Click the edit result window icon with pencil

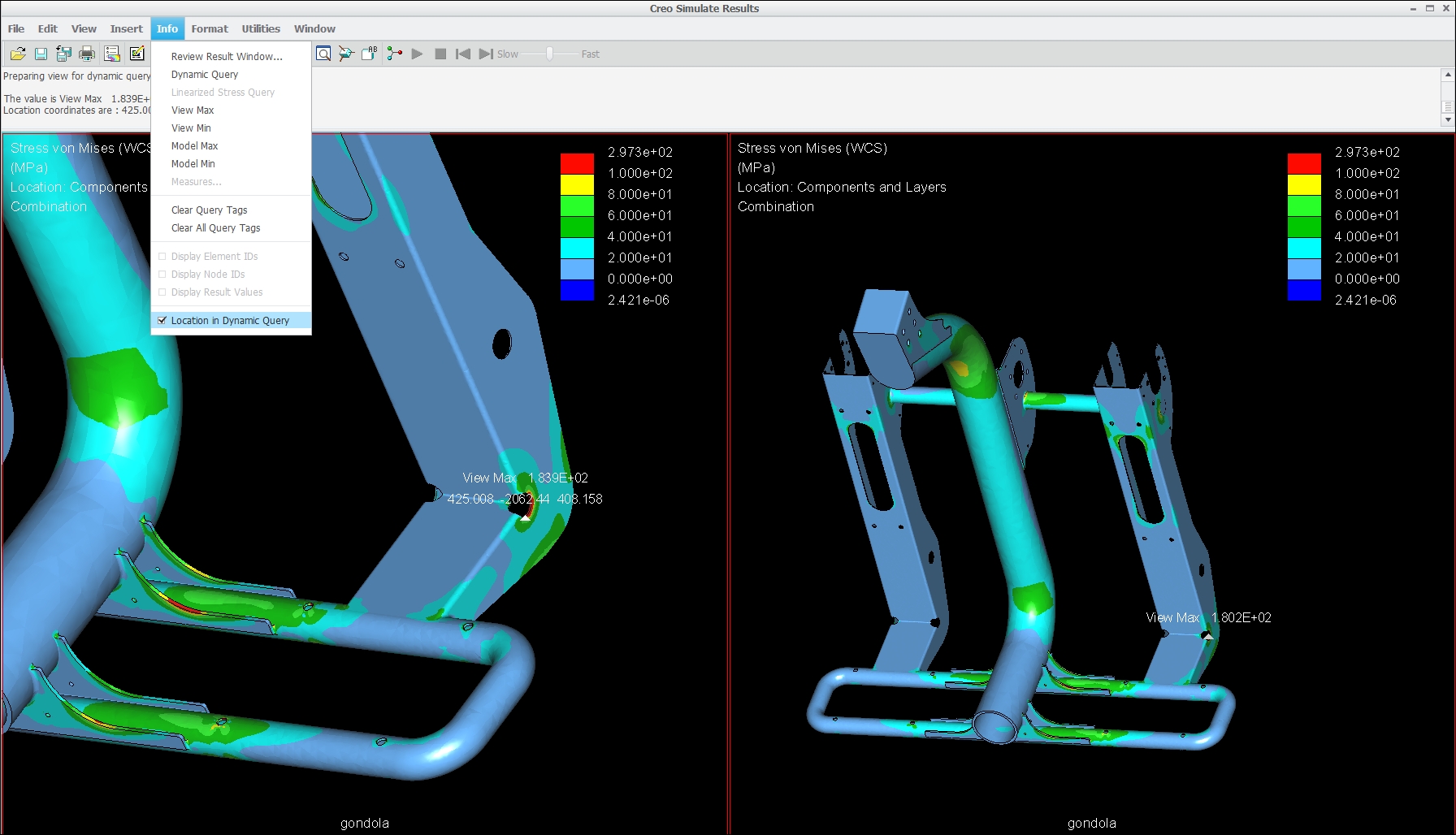[x=136, y=54]
